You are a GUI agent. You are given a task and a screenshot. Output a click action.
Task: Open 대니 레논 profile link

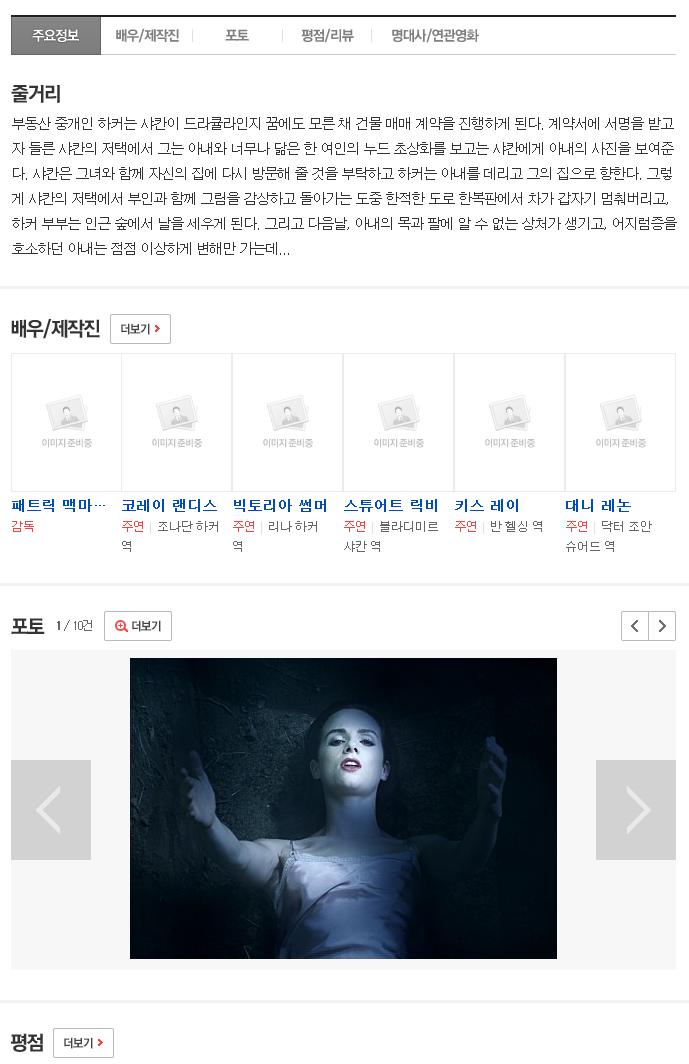click(x=598, y=506)
